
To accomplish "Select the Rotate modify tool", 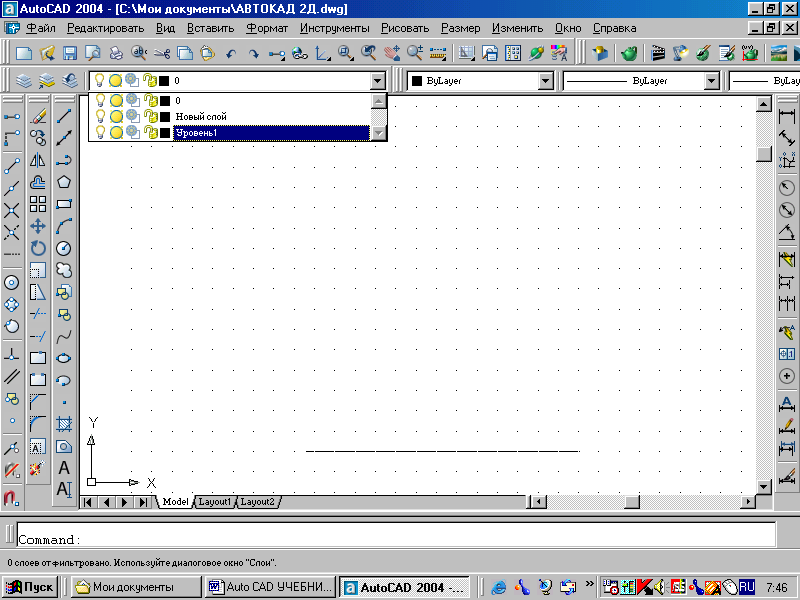I will pos(38,248).
